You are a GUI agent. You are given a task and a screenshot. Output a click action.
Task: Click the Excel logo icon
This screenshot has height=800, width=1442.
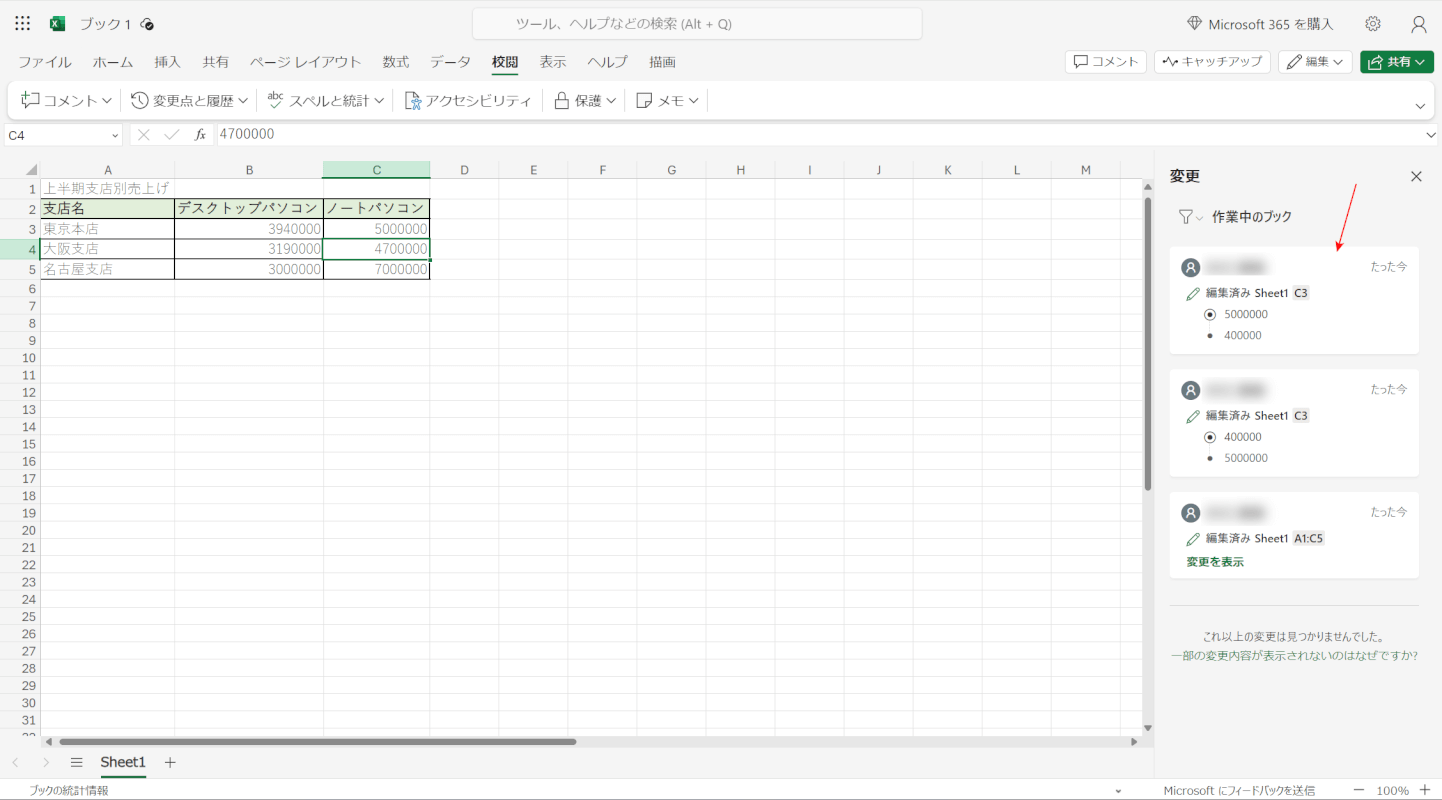pyautogui.click(x=58, y=24)
